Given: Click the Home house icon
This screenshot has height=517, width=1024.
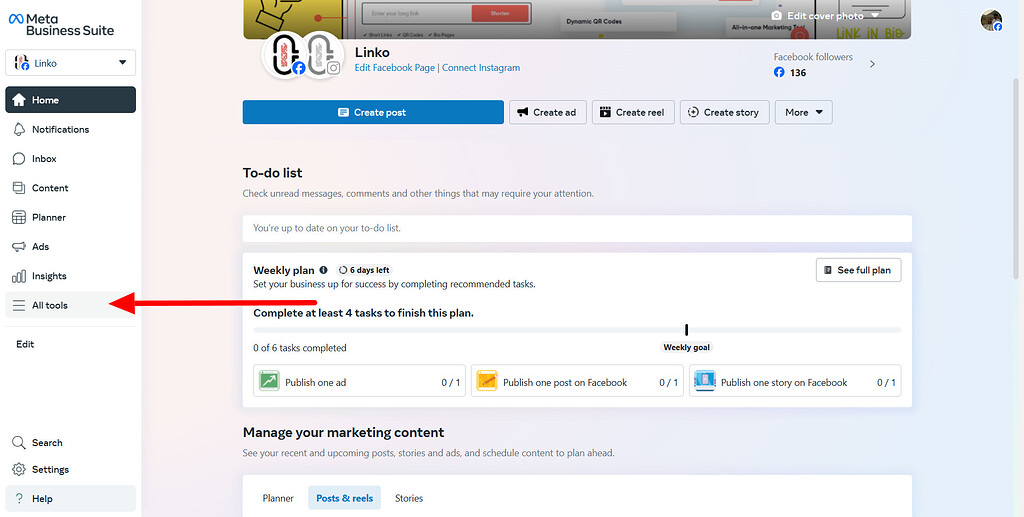Looking at the screenshot, I should 19,100.
